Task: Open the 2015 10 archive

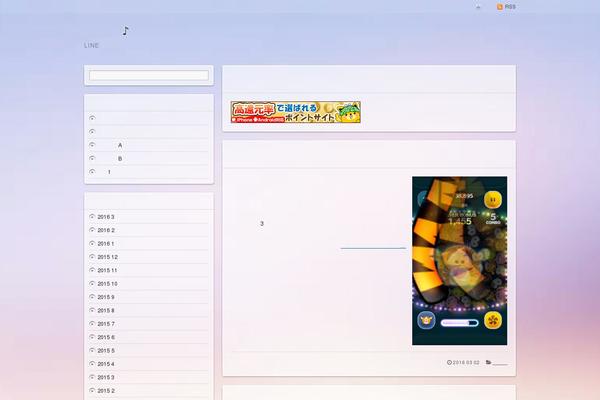Action: coord(108,284)
